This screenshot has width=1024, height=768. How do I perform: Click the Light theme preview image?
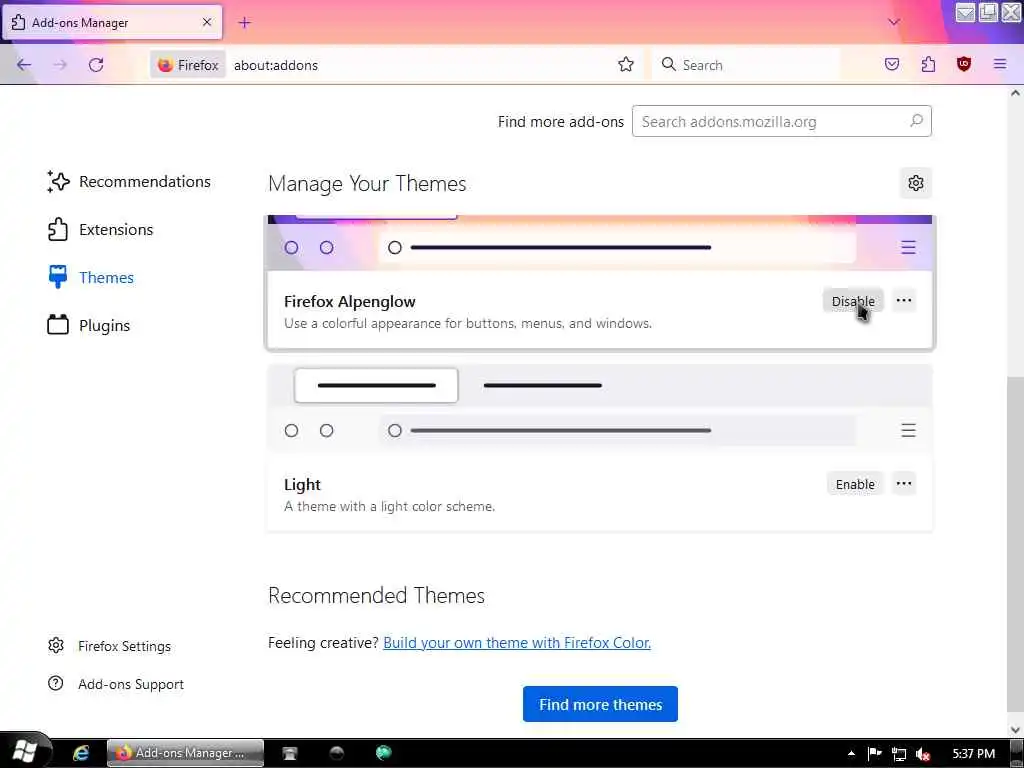[x=600, y=410]
